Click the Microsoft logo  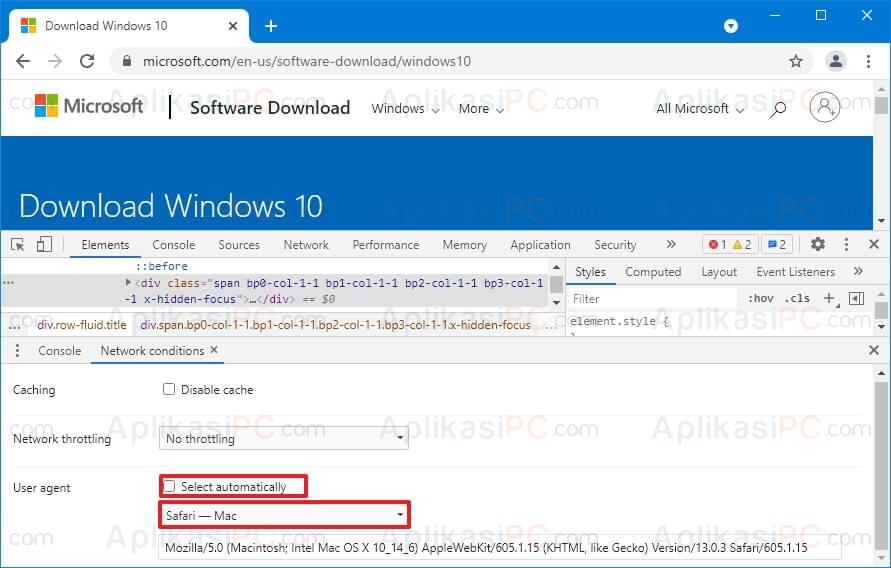[89, 106]
